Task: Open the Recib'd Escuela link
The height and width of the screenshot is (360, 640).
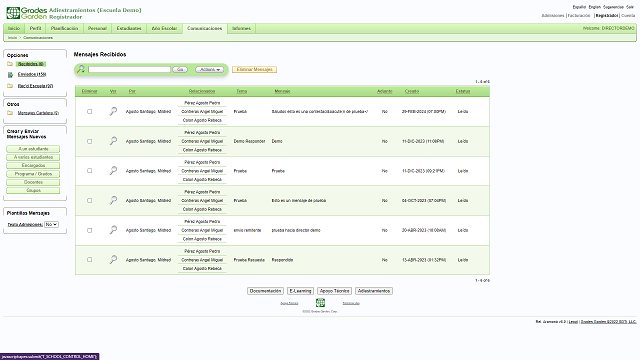Action: pyautogui.click(x=35, y=86)
